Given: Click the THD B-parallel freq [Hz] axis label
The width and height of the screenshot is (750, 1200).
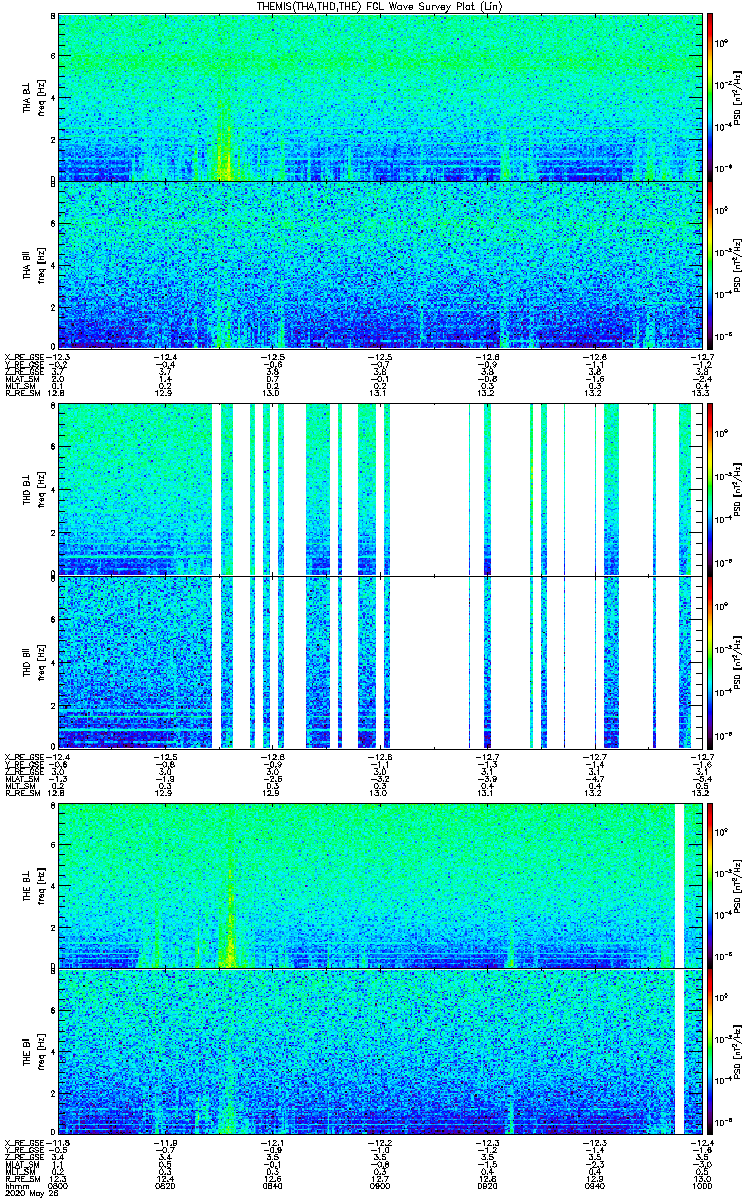Looking at the screenshot, I should coord(40,662).
